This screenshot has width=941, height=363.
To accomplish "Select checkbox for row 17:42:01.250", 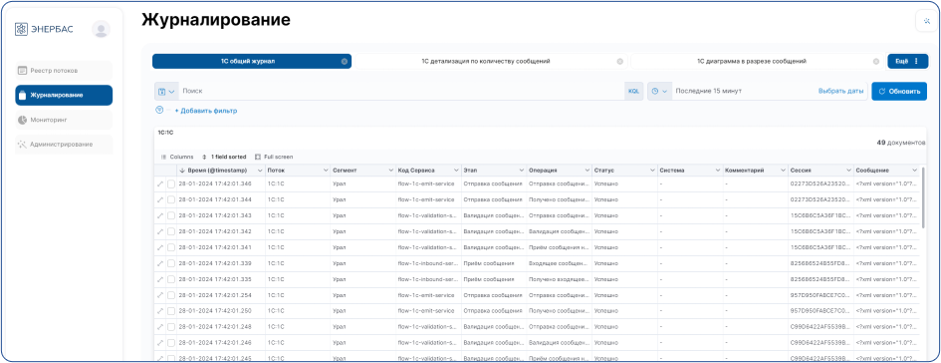I will [171, 311].
